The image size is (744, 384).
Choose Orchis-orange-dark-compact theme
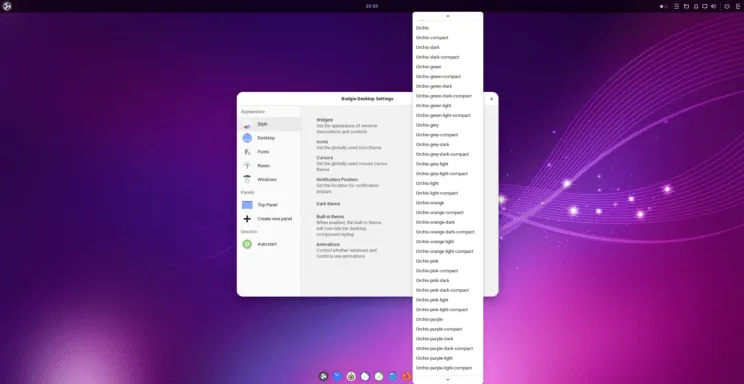click(448, 232)
